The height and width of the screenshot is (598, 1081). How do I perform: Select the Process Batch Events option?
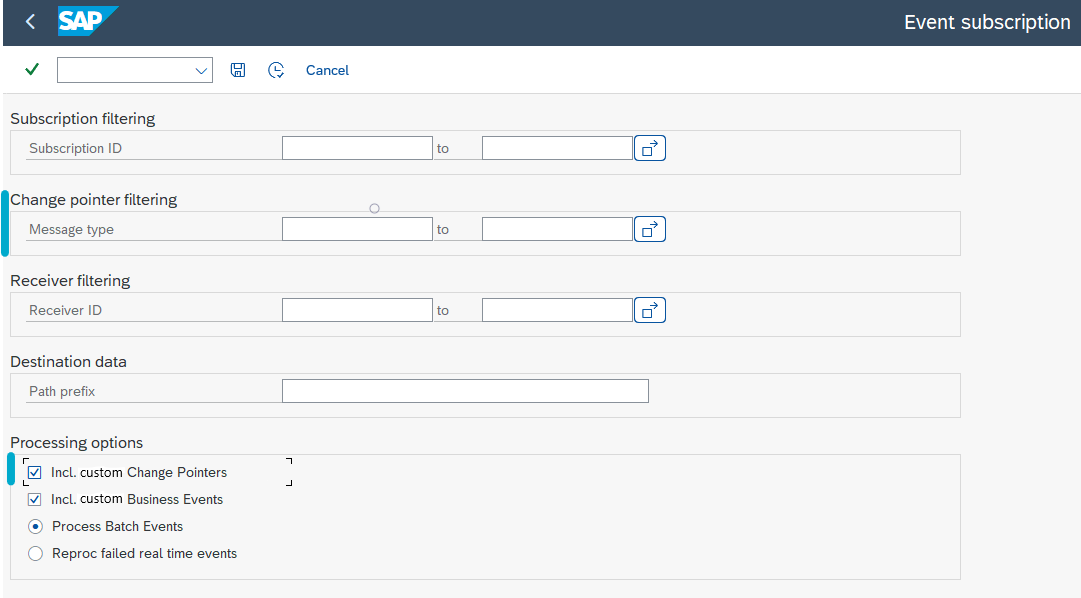[35, 526]
